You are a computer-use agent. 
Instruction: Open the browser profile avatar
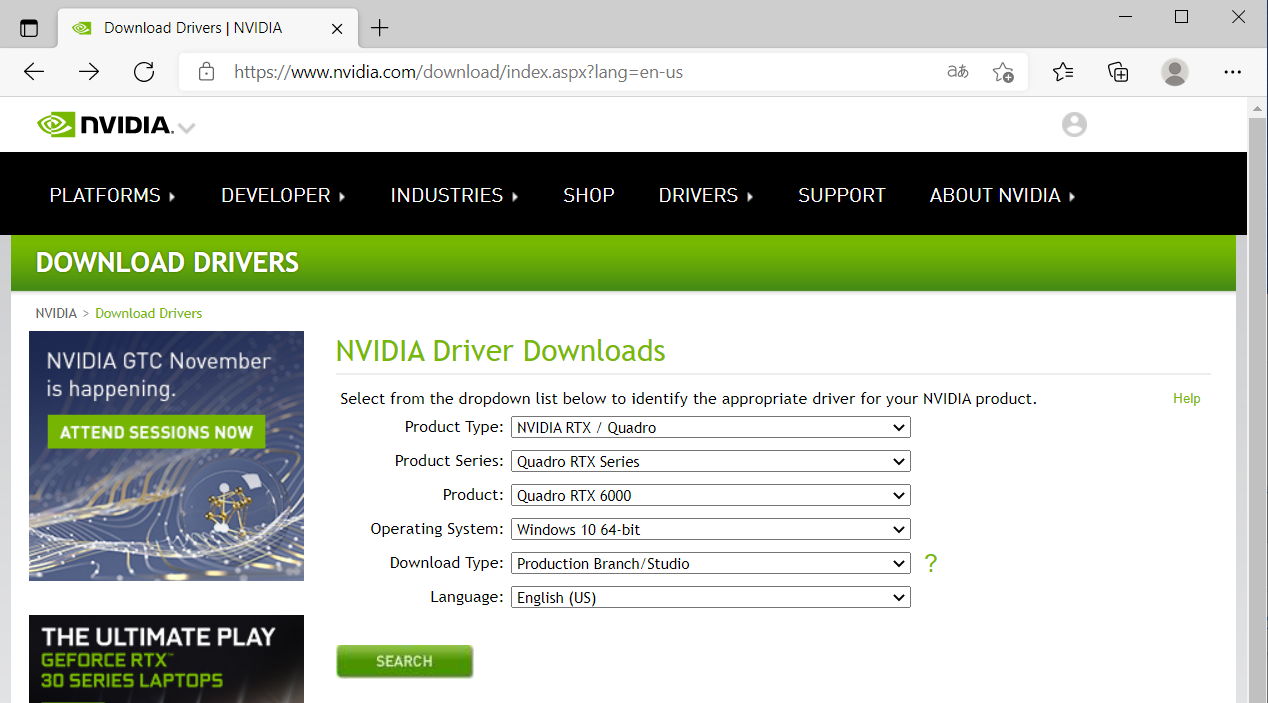pos(1175,72)
